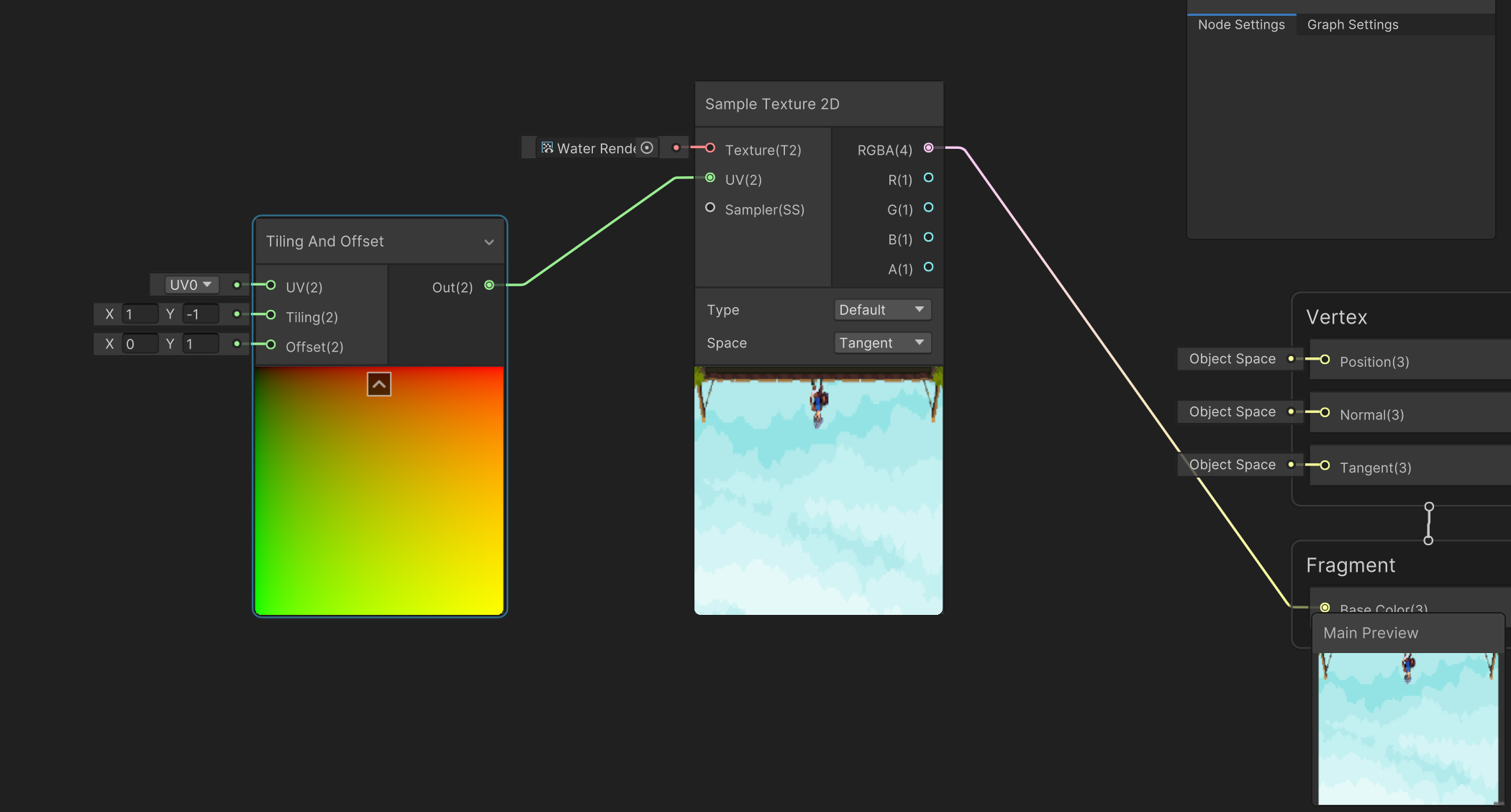Switch to the Node Settings tab
Viewport: 1511px width, 812px height.
tap(1241, 24)
